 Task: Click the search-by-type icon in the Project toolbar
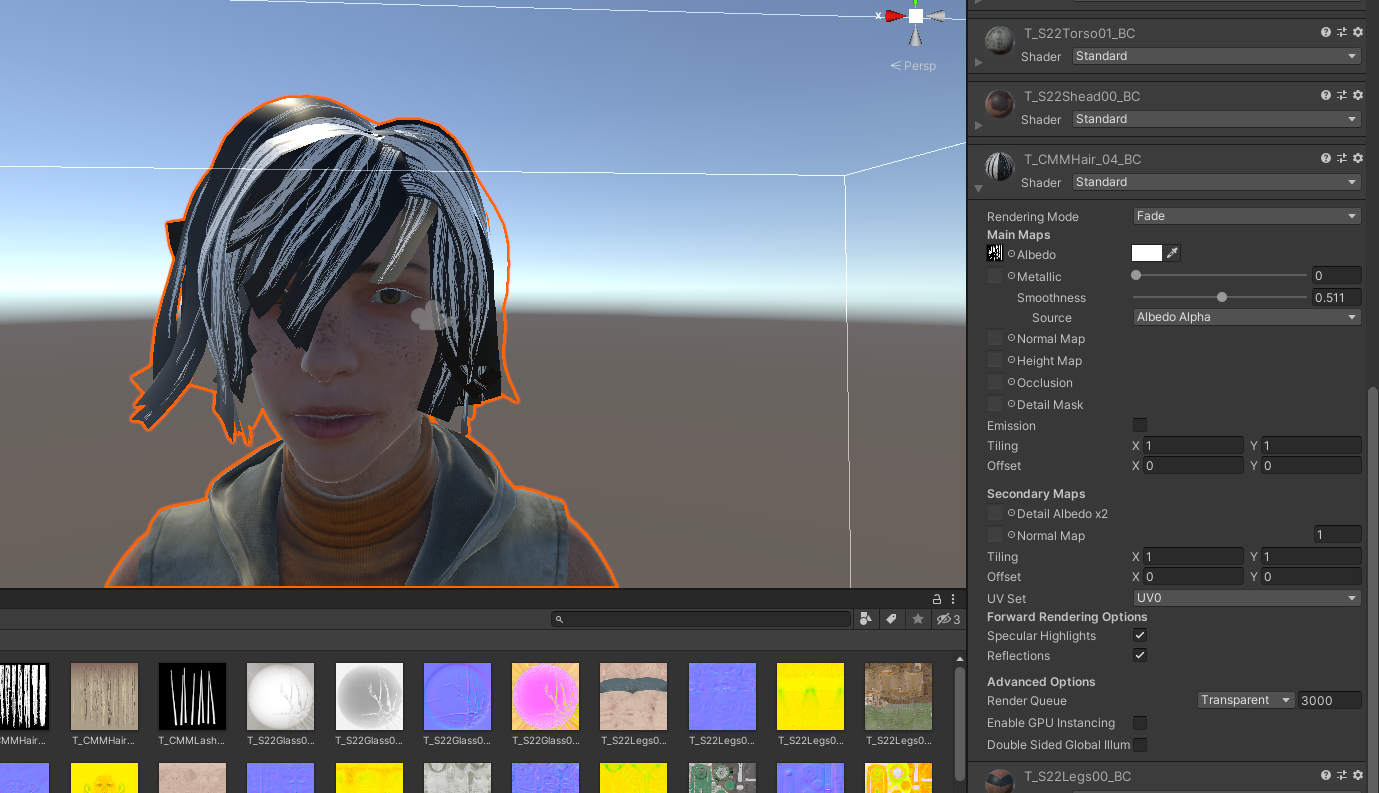pos(865,619)
